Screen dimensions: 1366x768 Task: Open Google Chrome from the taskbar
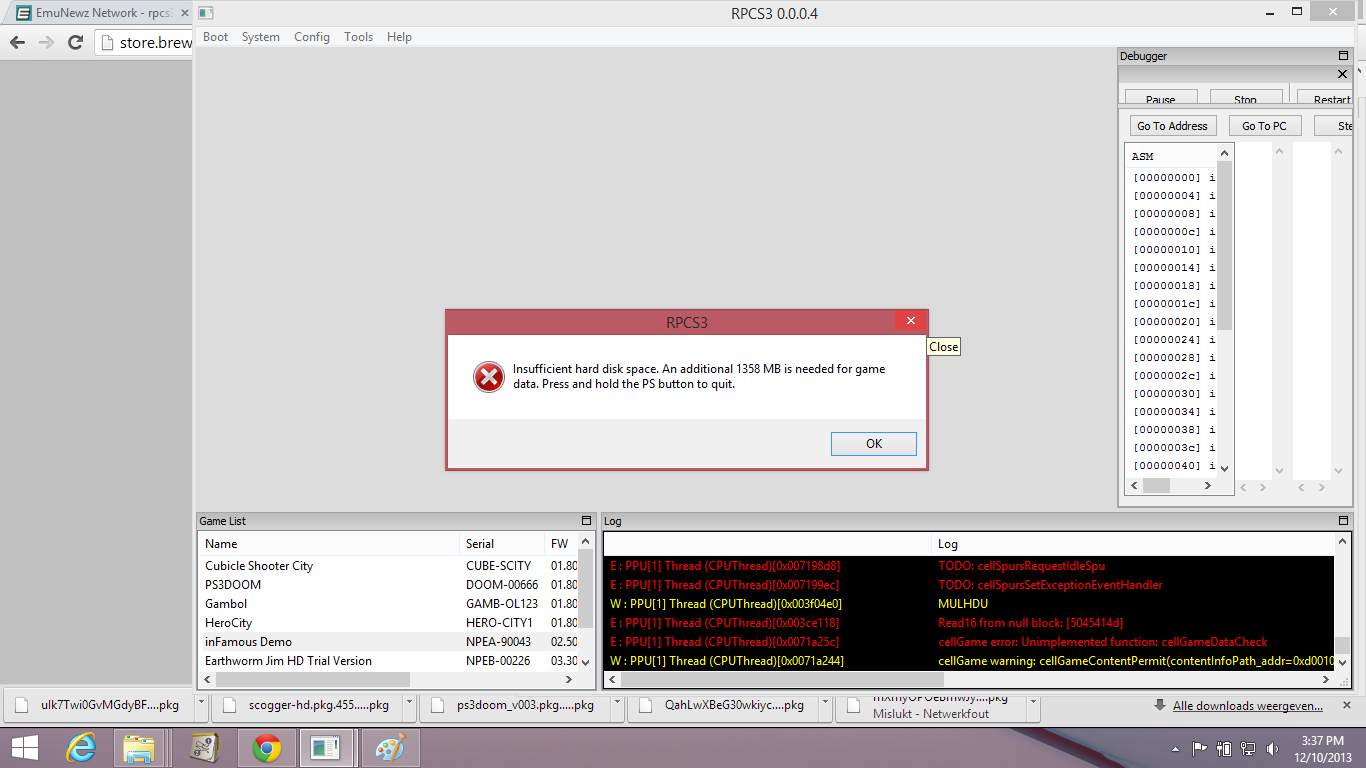[266, 748]
